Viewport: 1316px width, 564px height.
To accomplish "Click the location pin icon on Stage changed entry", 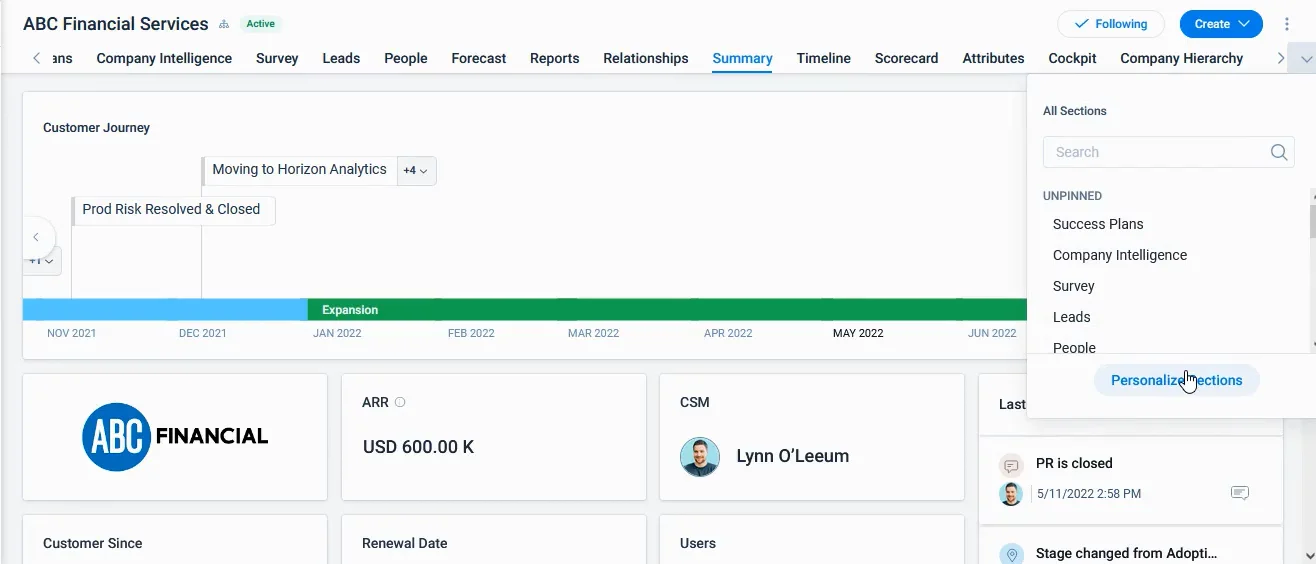I will click(x=1011, y=554).
